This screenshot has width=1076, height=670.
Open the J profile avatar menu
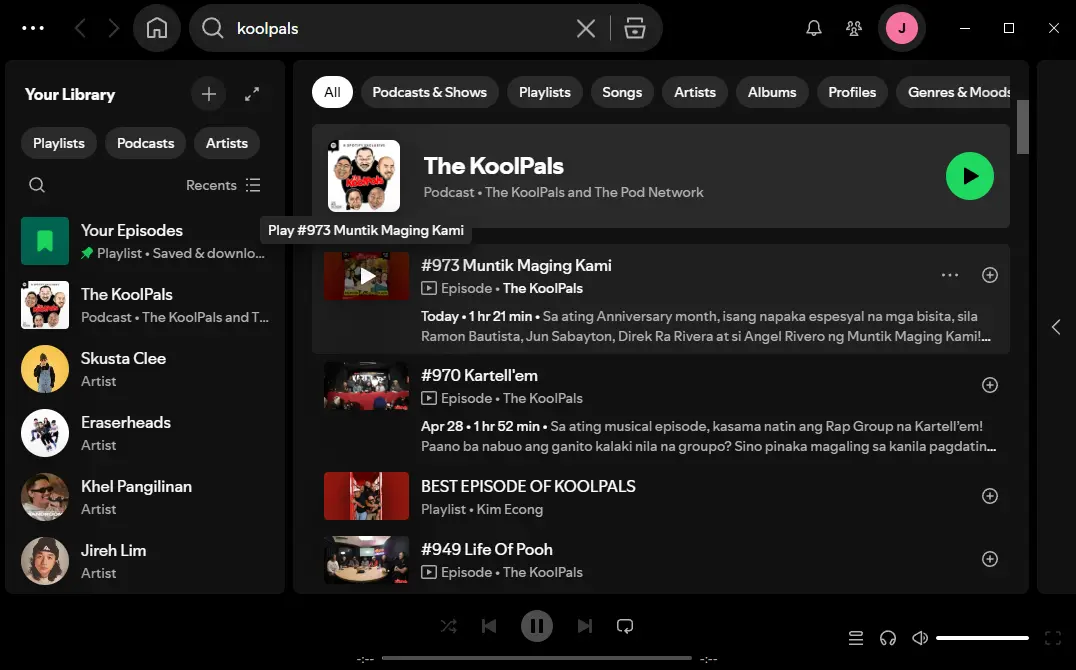[902, 28]
